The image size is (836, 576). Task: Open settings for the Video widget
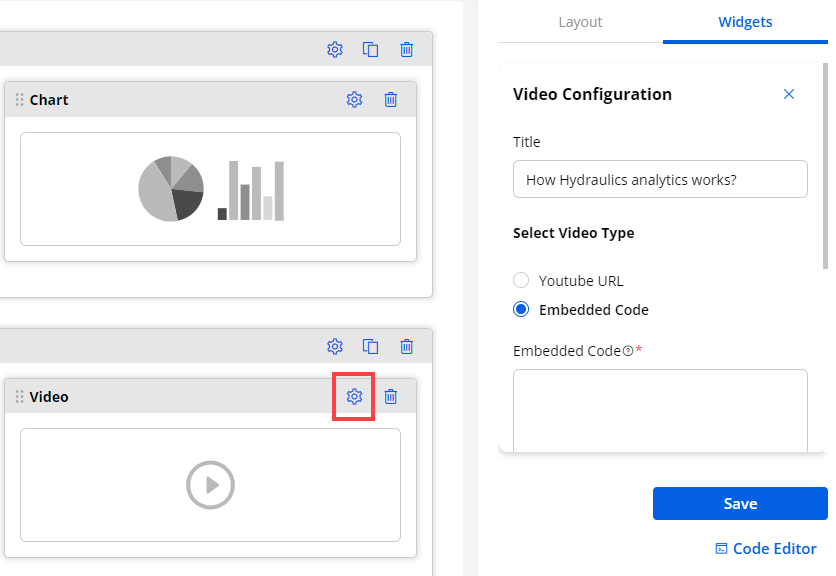pos(354,397)
